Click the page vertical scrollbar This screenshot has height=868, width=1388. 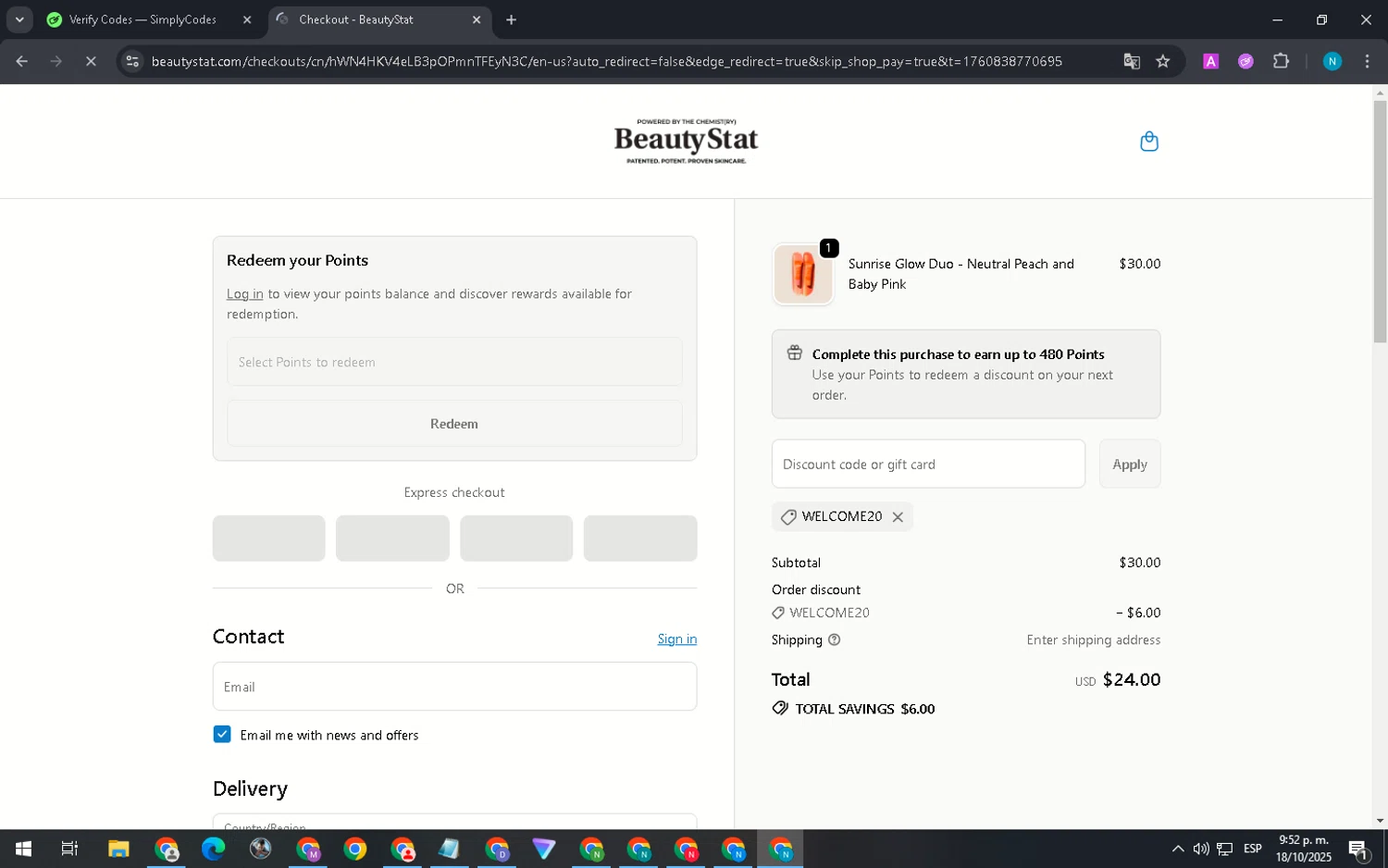[1380, 222]
